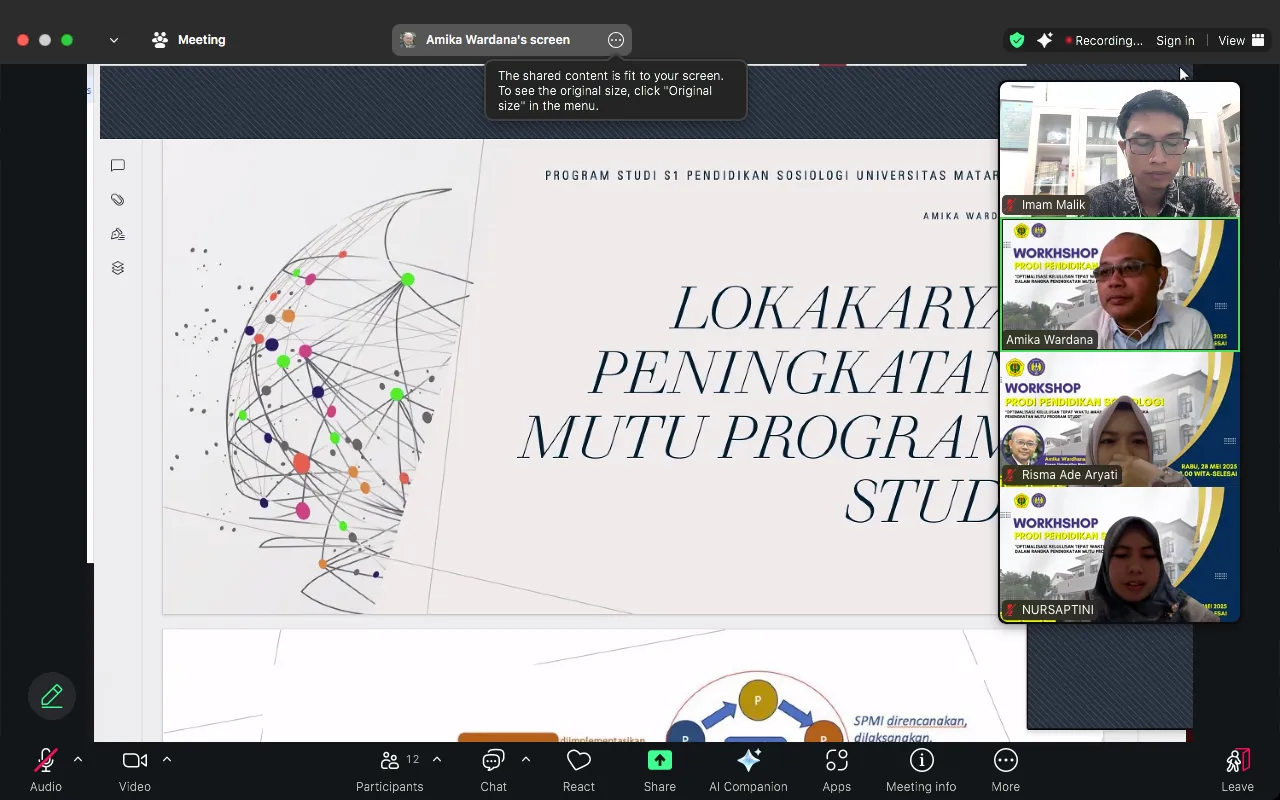Click the Recording indicator
The width and height of the screenshot is (1280, 800).
pos(1104,41)
